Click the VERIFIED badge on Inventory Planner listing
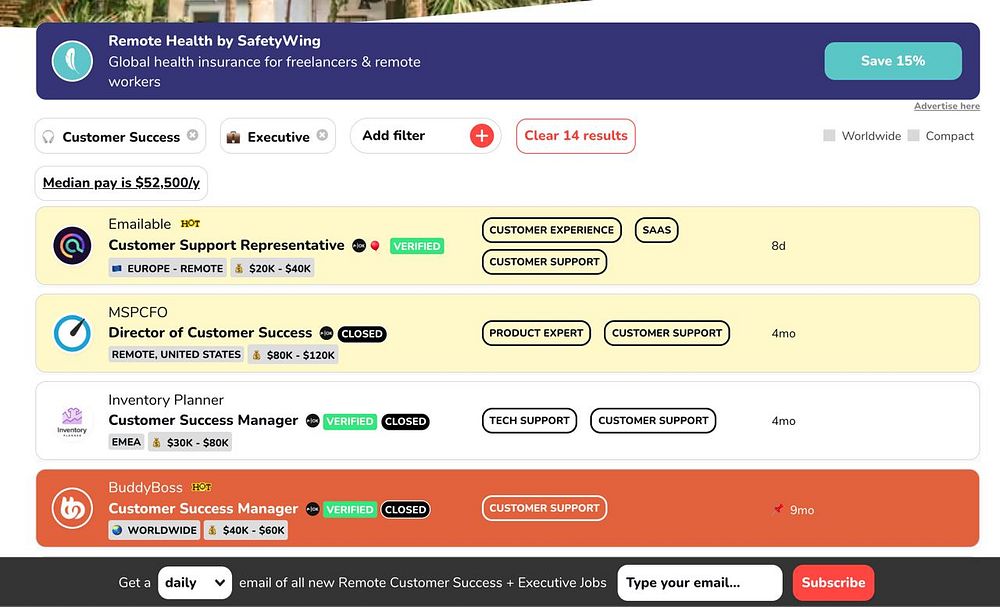Screen dimensions: 1000x607 click(x=350, y=421)
